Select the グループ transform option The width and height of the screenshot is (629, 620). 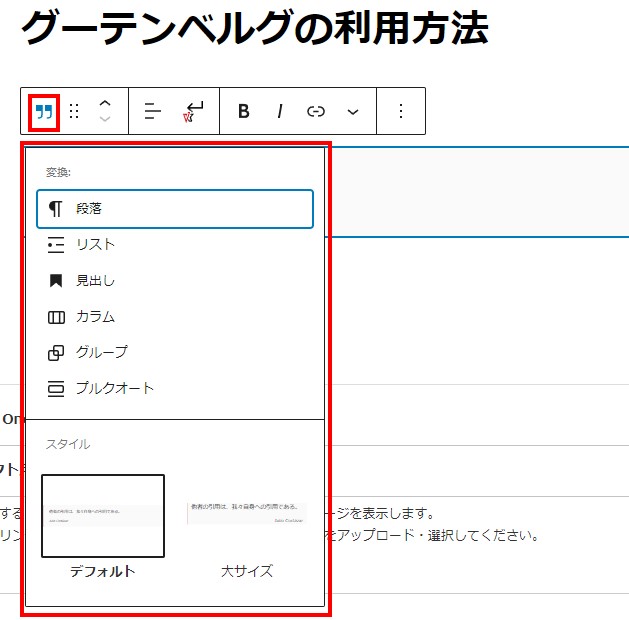coord(100,353)
